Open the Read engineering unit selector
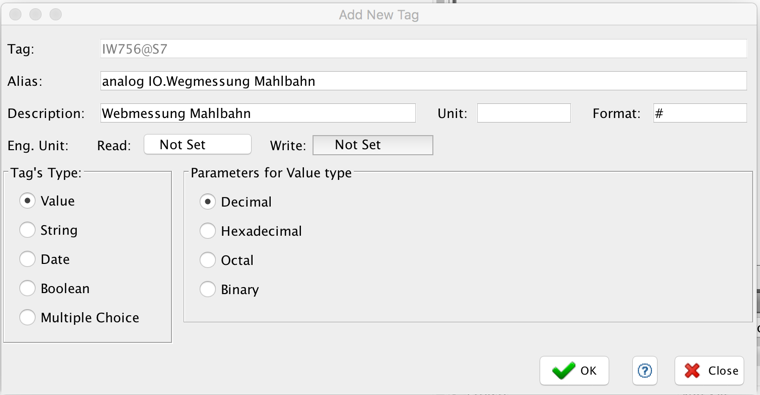The image size is (760, 395). point(197,145)
